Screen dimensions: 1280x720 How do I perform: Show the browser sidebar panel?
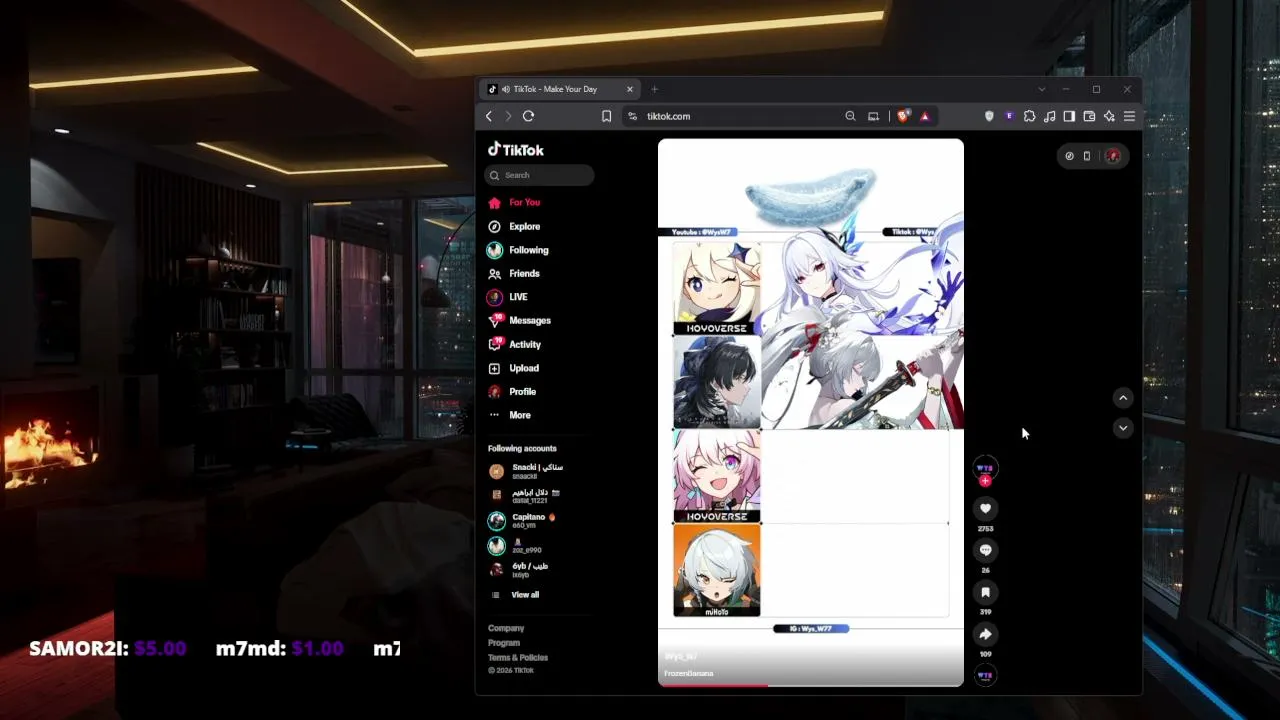click(x=1069, y=116)
